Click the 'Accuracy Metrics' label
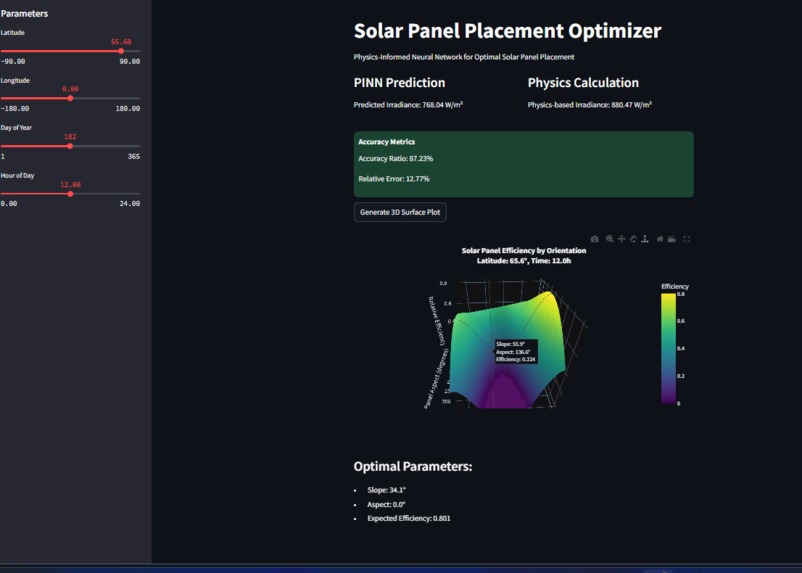The image size is (802, 573). click(386, 142)
